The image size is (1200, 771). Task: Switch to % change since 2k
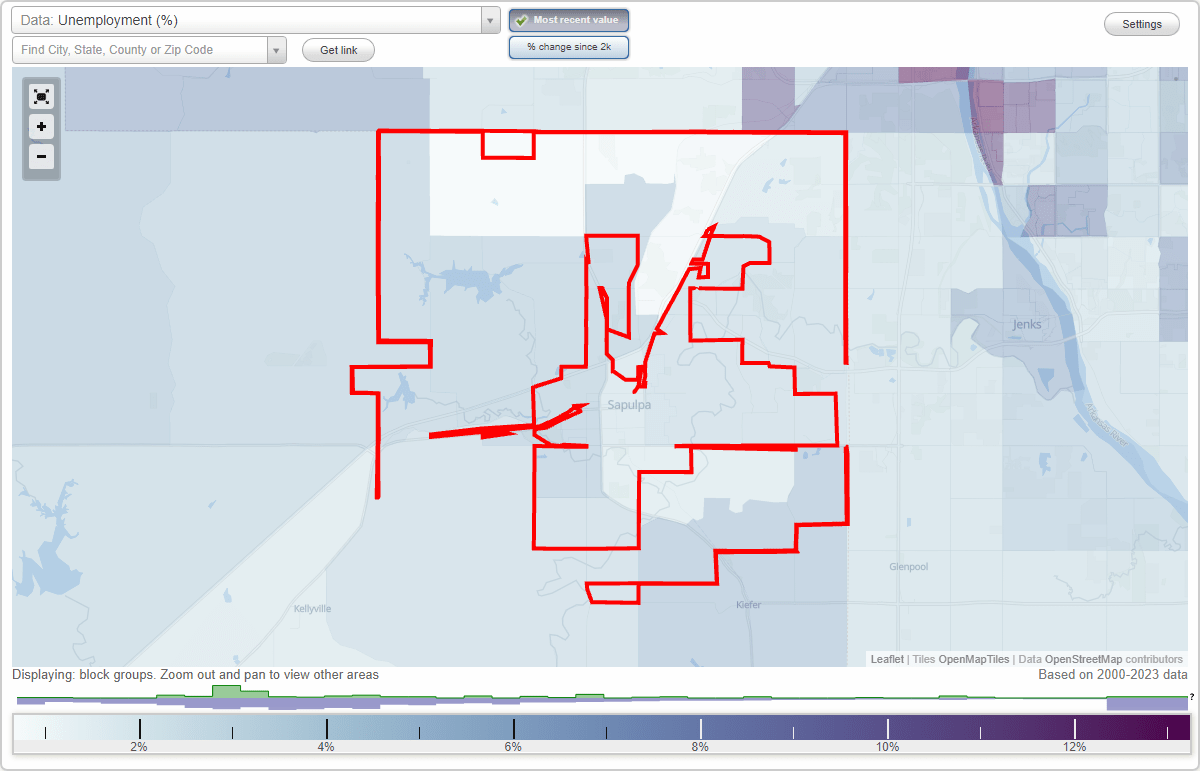coord(569,47)
